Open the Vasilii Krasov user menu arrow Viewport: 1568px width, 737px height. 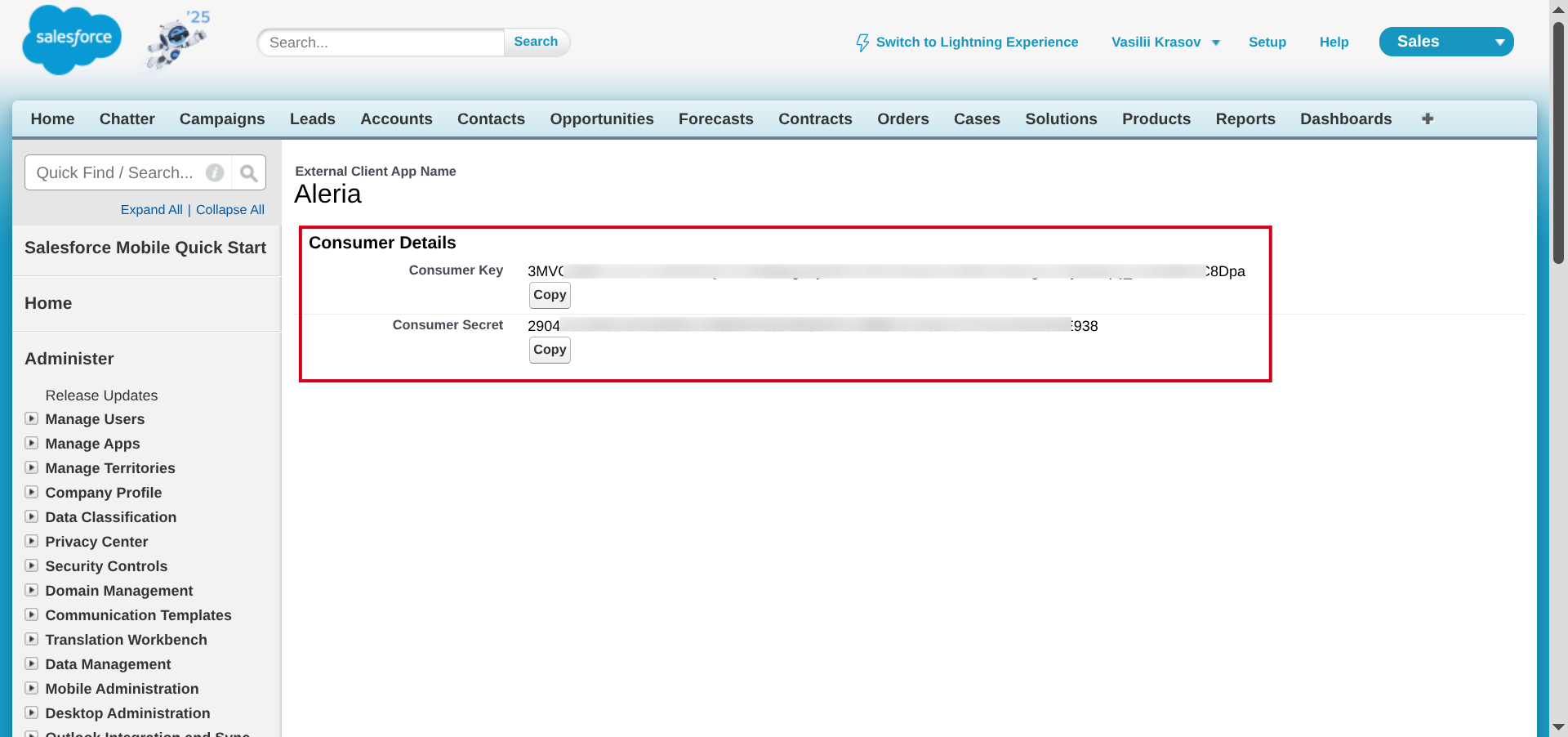1216,42
